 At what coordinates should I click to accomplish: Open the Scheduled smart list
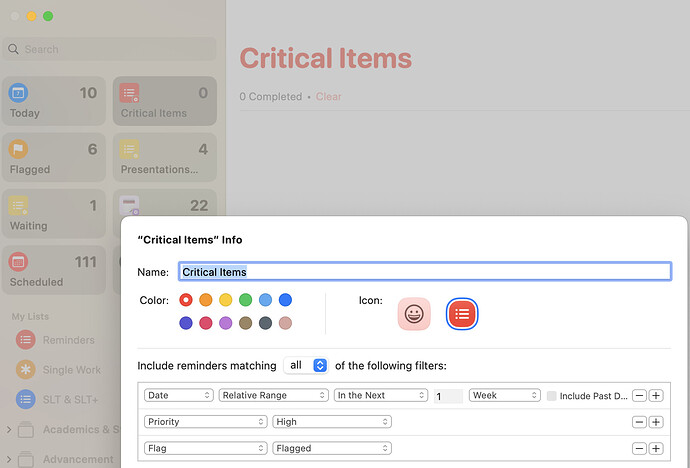pyautogui.click(x=54, y=270)
